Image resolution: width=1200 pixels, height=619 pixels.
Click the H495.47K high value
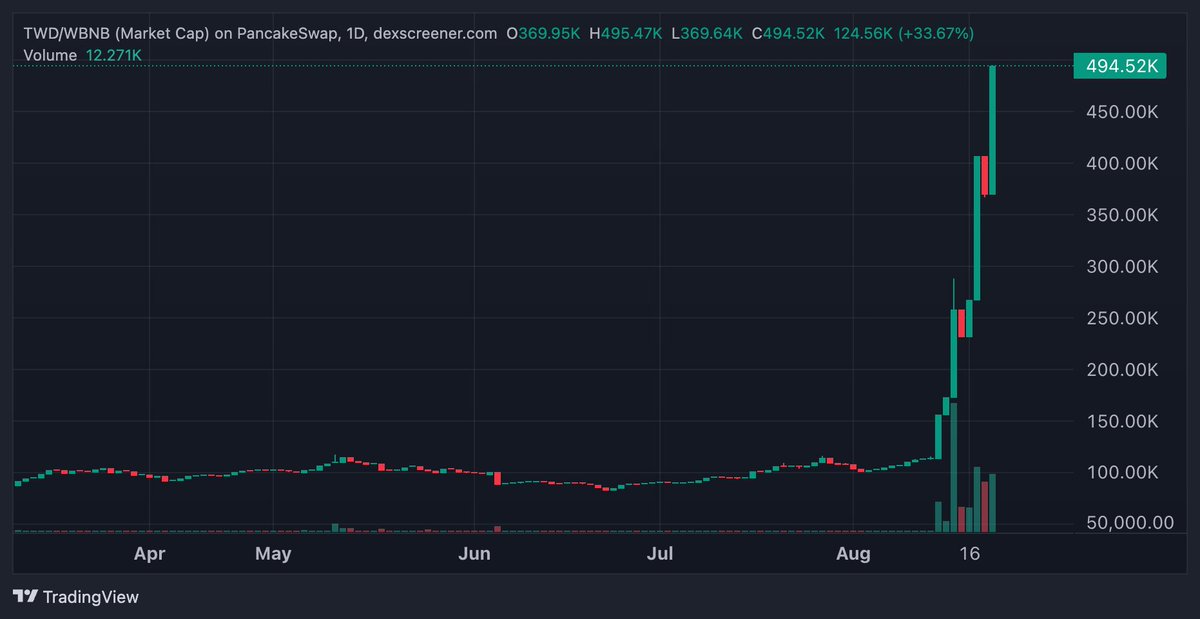point(626,33)
